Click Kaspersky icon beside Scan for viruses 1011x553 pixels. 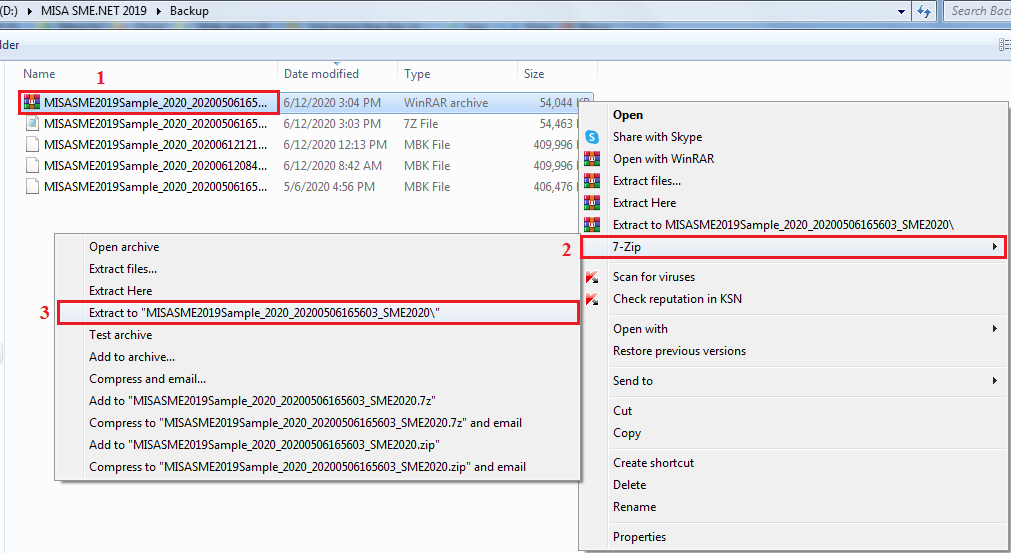(x=592, y=277)
